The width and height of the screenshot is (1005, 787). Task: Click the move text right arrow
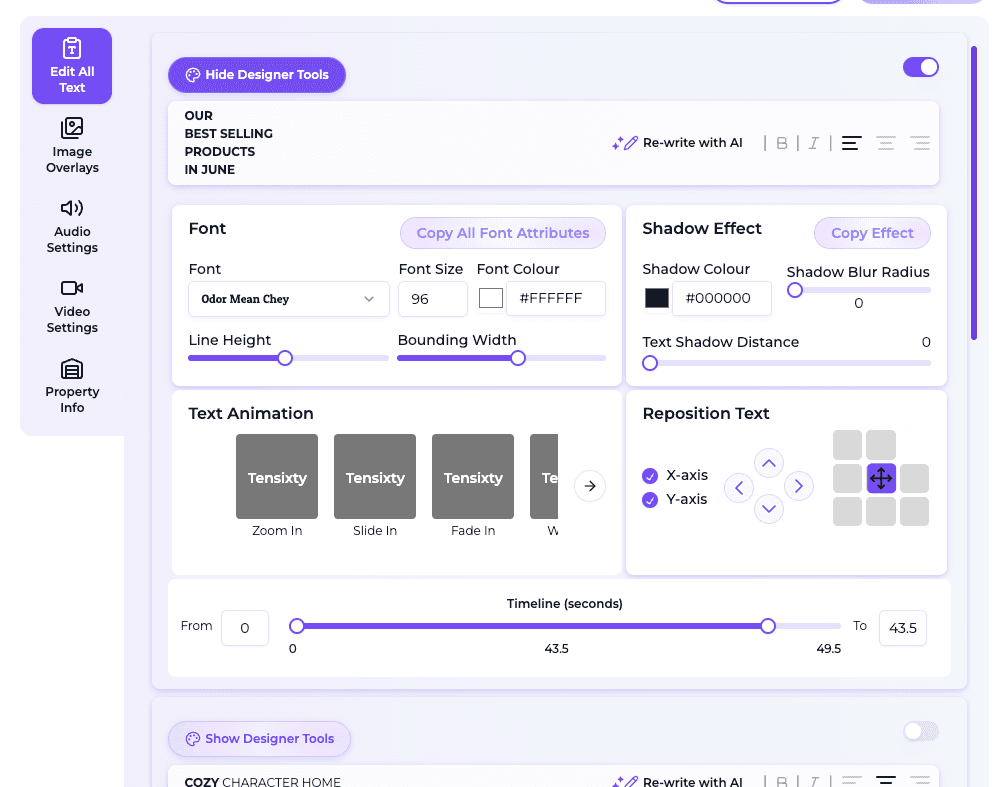tap(799, 486)
